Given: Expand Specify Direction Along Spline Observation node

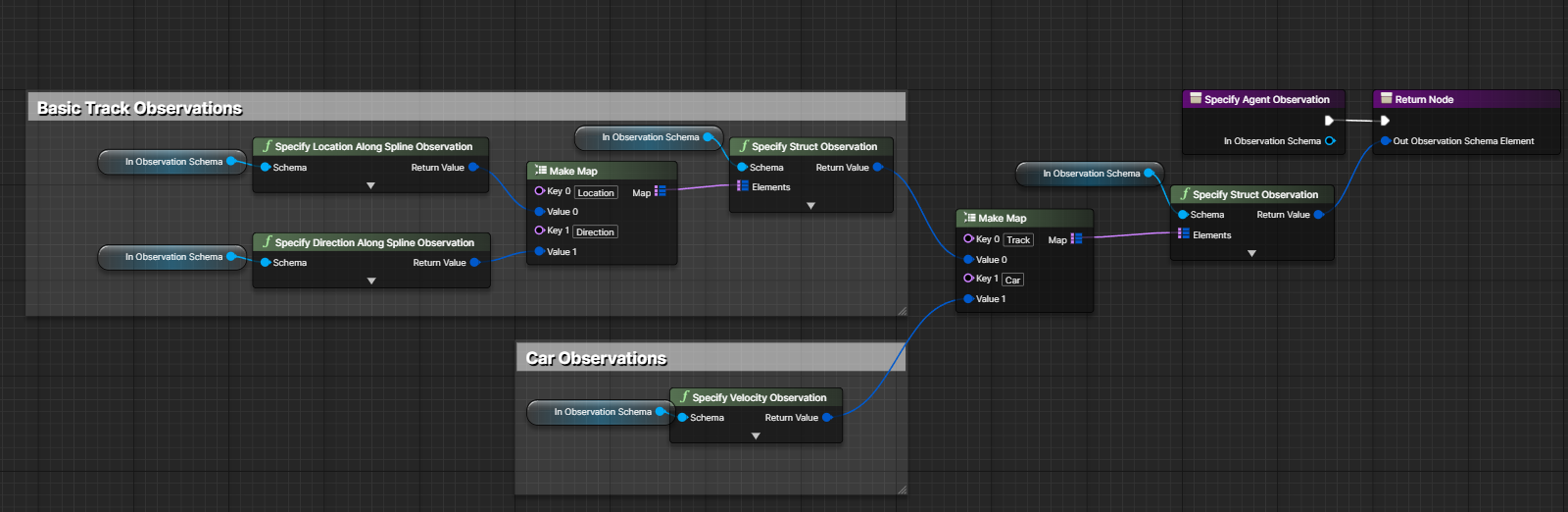Looking at the screenshot, I should tap(371, 281).
